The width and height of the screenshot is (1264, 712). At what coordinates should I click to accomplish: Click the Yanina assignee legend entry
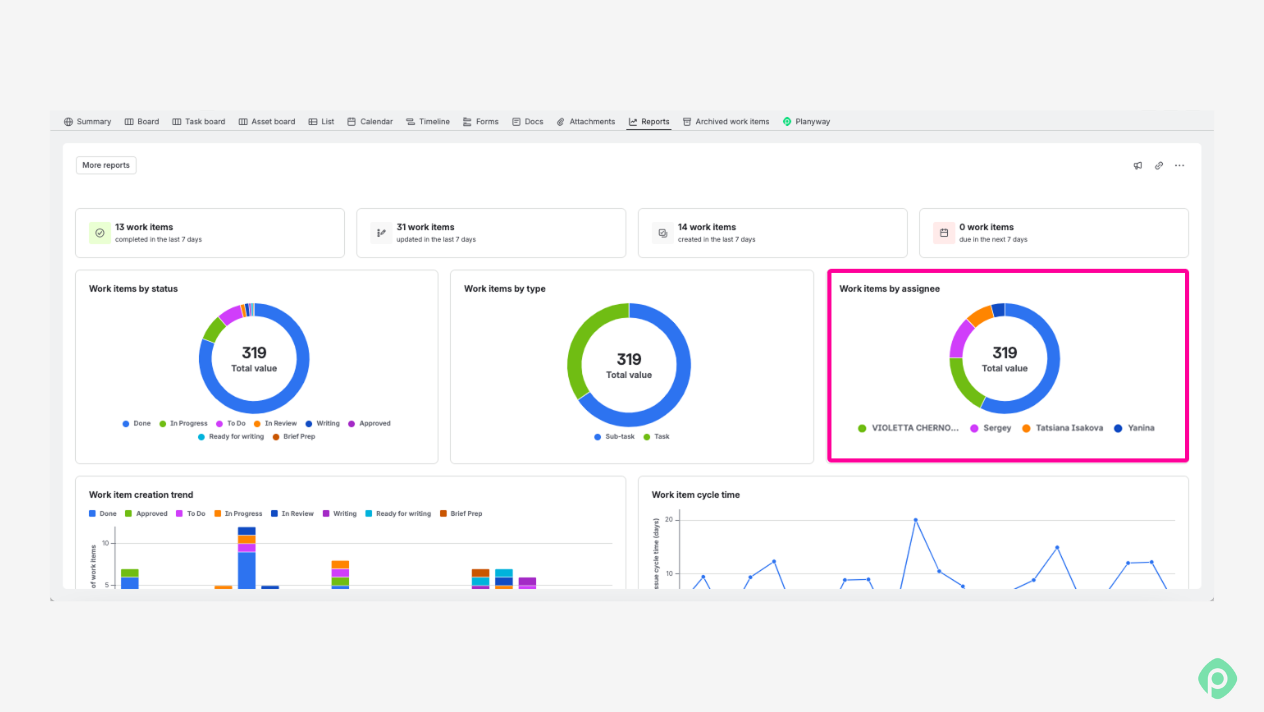1134,428
